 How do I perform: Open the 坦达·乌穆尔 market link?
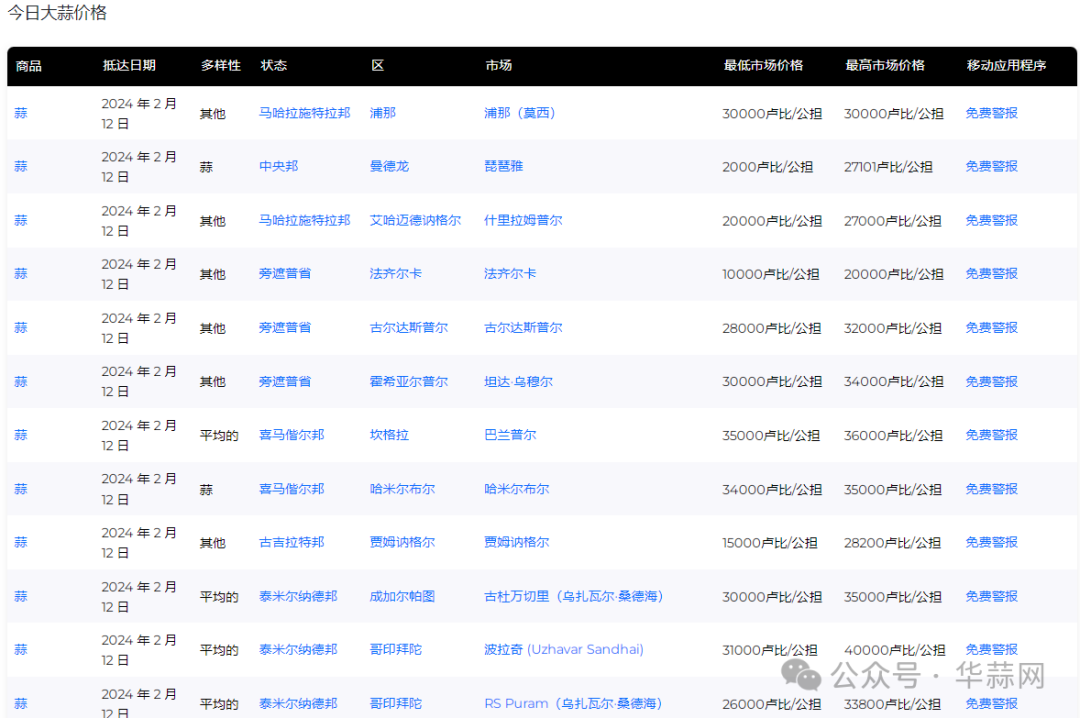pos(518,382)
